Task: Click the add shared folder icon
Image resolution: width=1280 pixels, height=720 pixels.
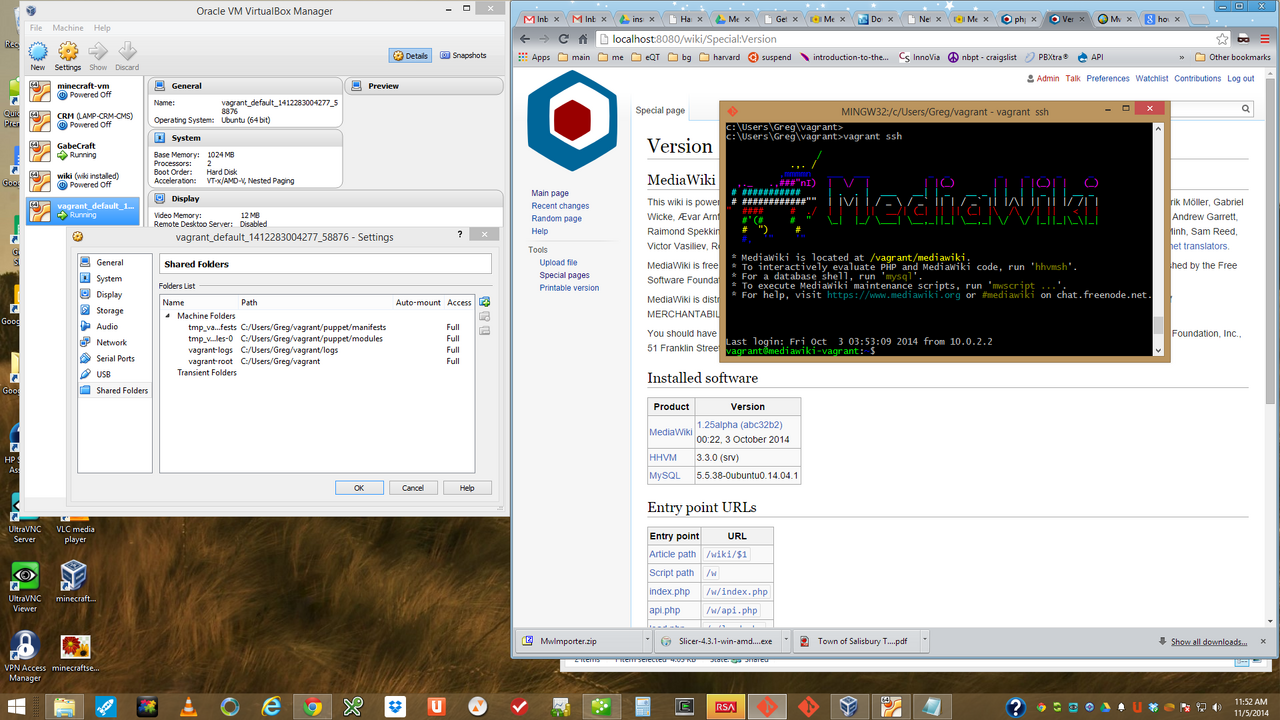Action: [x=485, y=302]
